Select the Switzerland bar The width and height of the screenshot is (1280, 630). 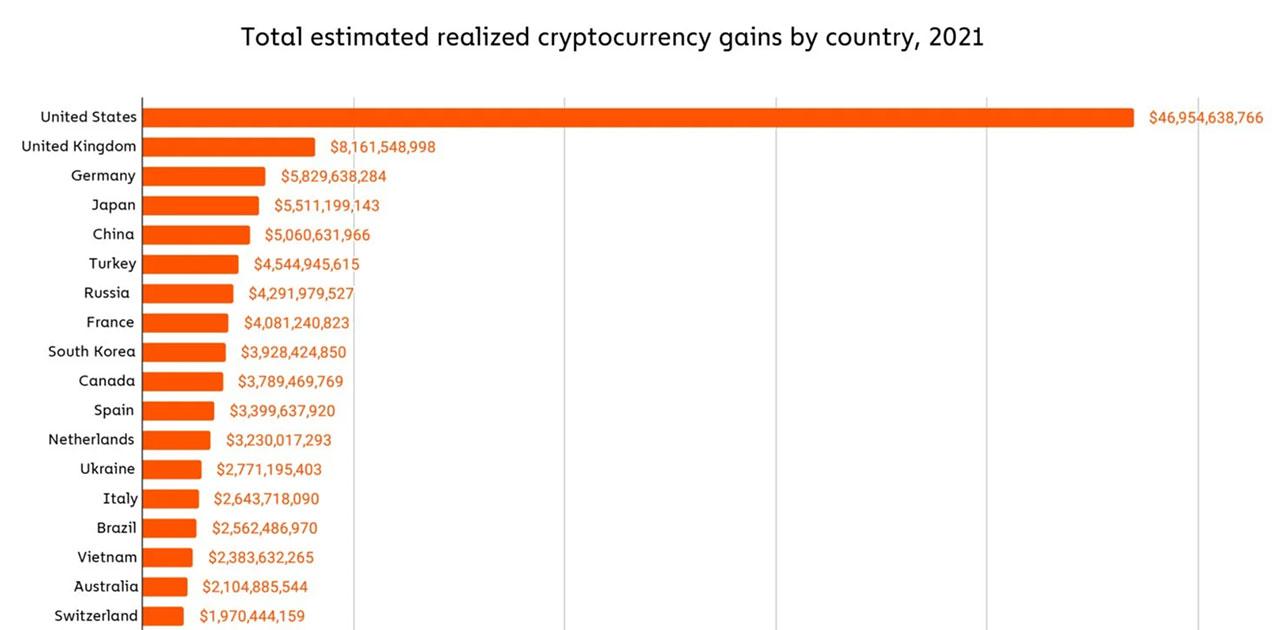(164, 616)
